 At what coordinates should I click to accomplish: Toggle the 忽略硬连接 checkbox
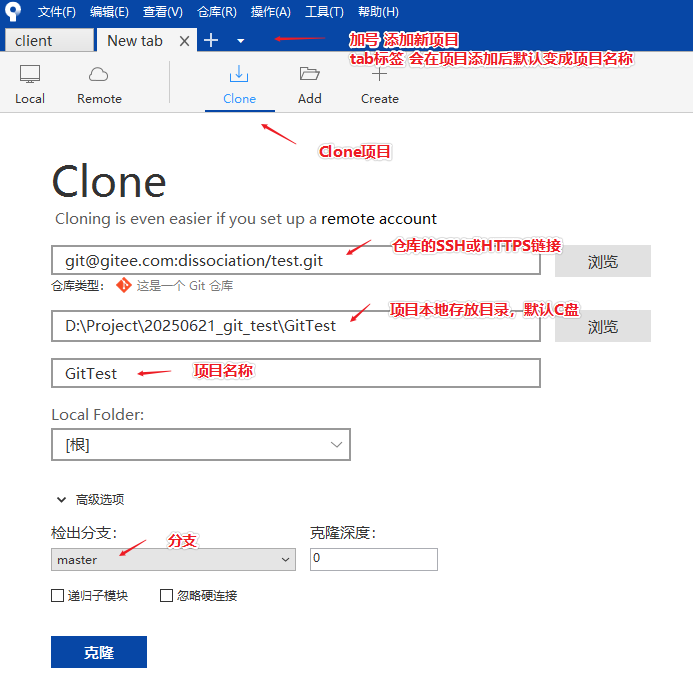click(x=167, y=596)
